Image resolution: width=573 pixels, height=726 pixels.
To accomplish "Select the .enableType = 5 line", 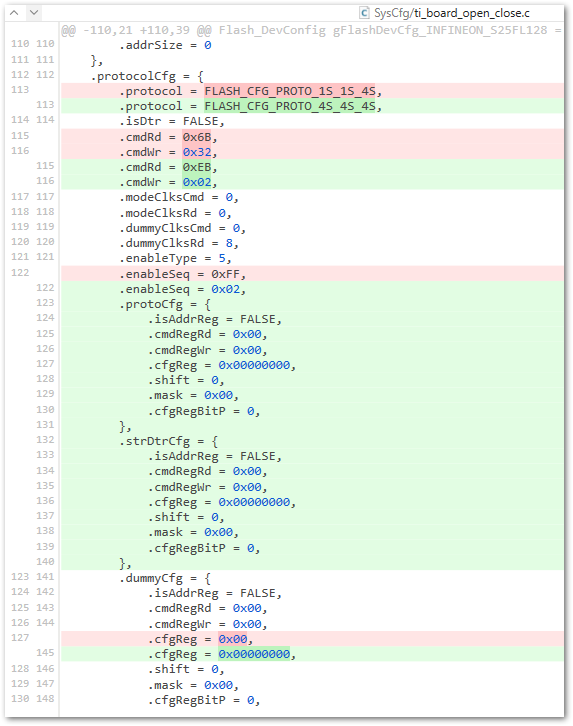I will coord(175,258).
